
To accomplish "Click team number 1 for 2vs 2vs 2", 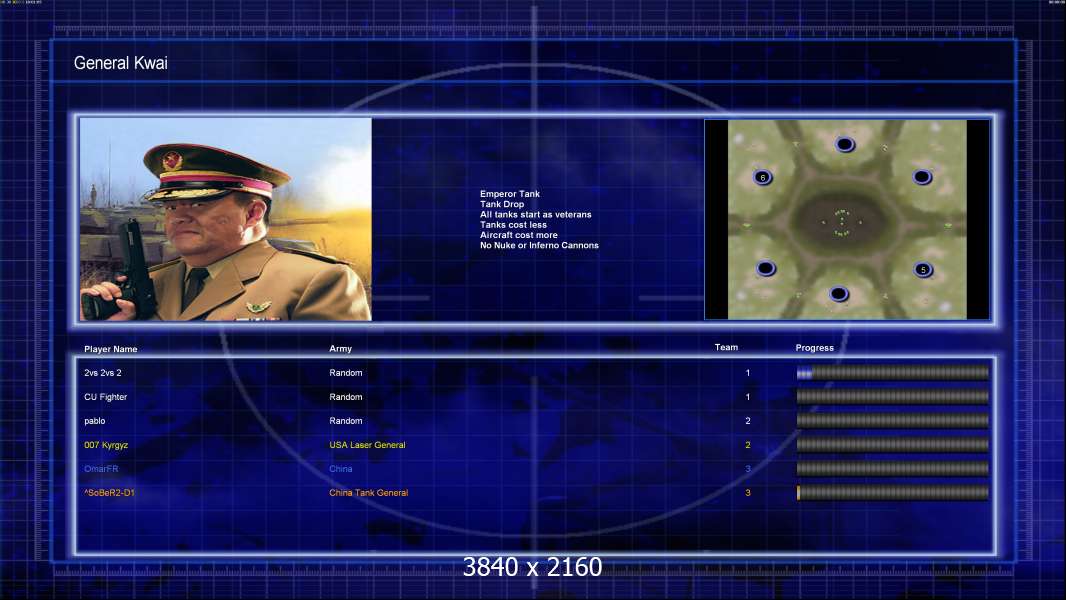I will point(748,373).
